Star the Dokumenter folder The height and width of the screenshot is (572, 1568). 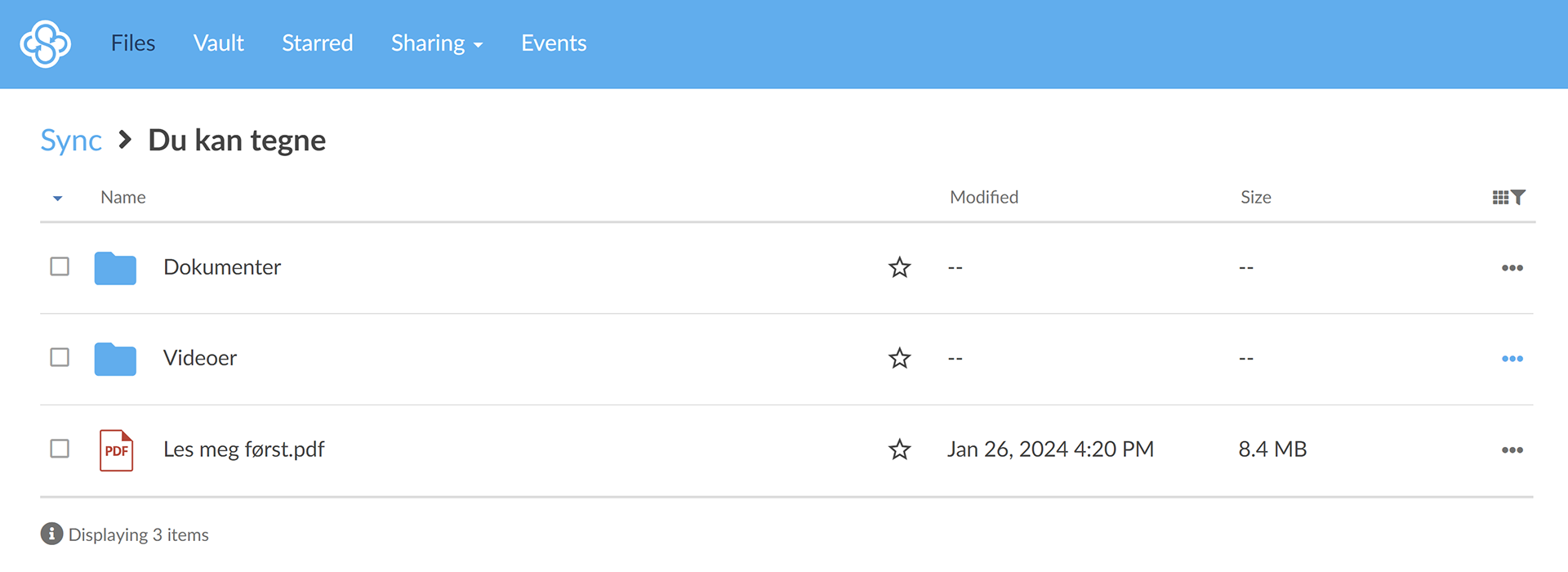point(899,267)
